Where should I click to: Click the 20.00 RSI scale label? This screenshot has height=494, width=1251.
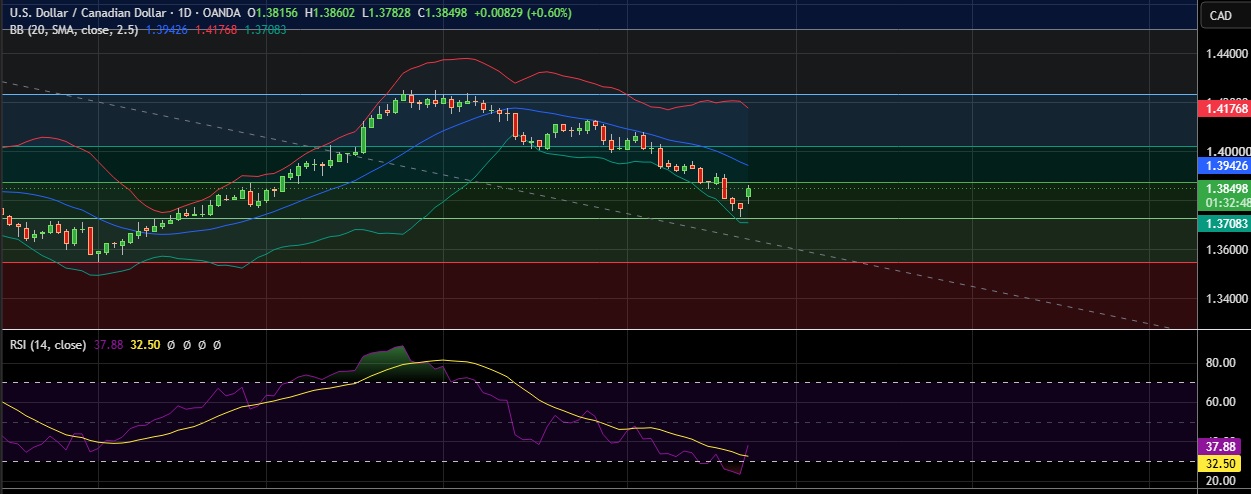tap(1221, 481)
